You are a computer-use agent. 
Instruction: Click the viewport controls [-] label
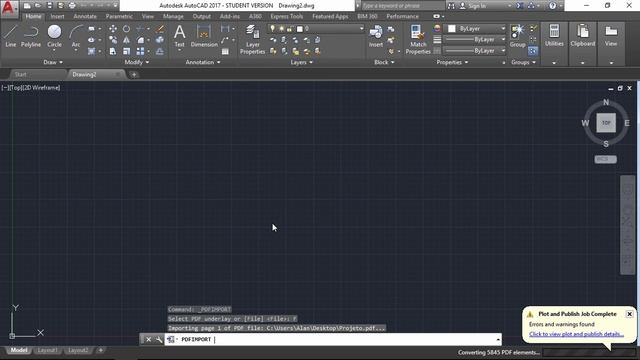coord(4,88)
